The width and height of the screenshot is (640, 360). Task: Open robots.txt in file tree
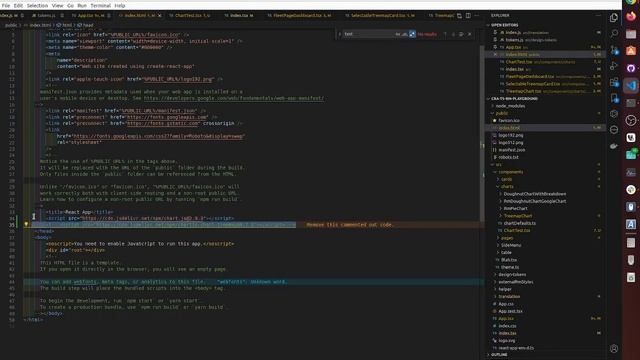pos(508,157)
